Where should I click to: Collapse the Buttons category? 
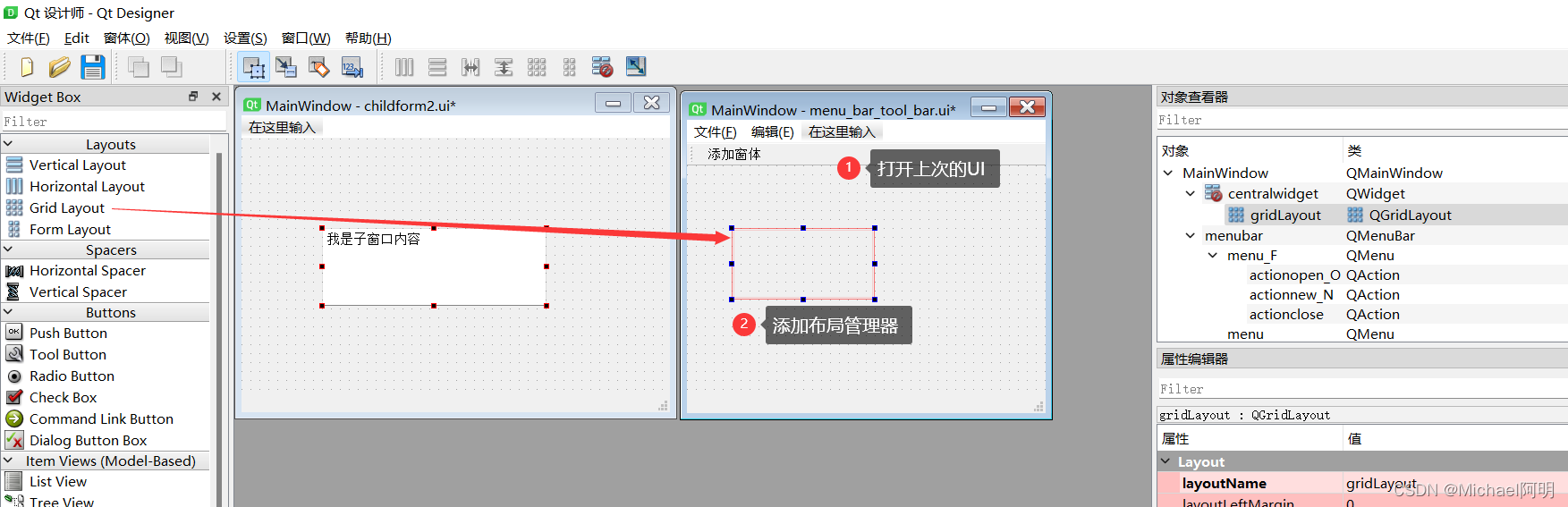click(8, 312)
